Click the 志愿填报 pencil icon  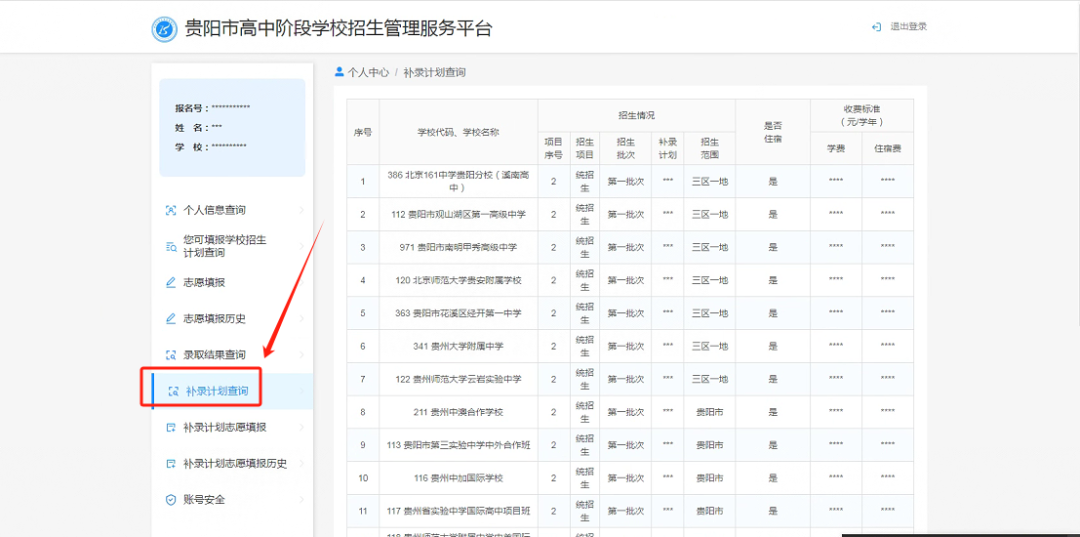click(x=172, y=282)
